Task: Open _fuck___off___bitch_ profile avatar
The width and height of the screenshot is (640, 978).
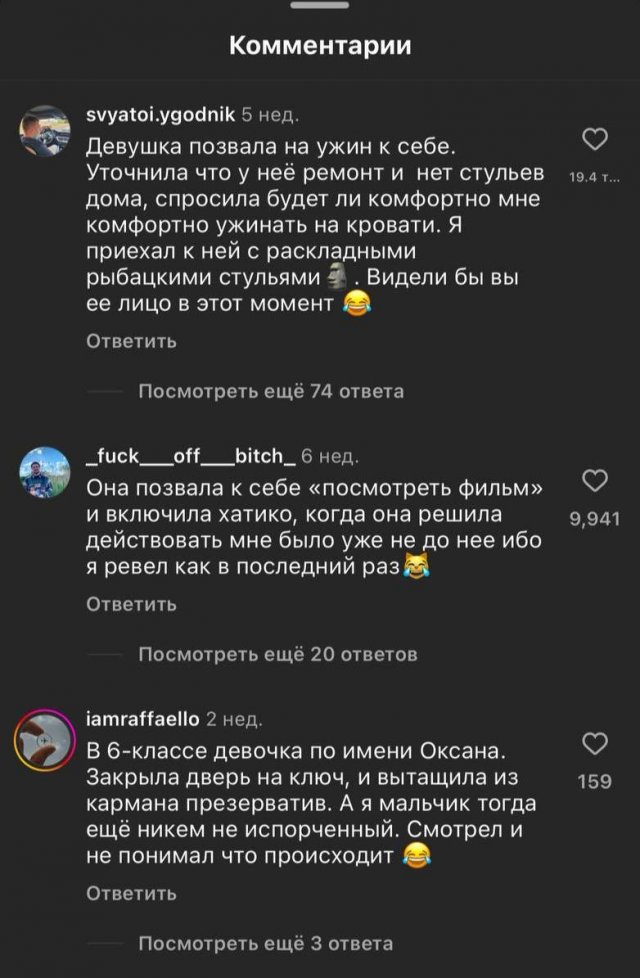Action: (x=43, y=471)
